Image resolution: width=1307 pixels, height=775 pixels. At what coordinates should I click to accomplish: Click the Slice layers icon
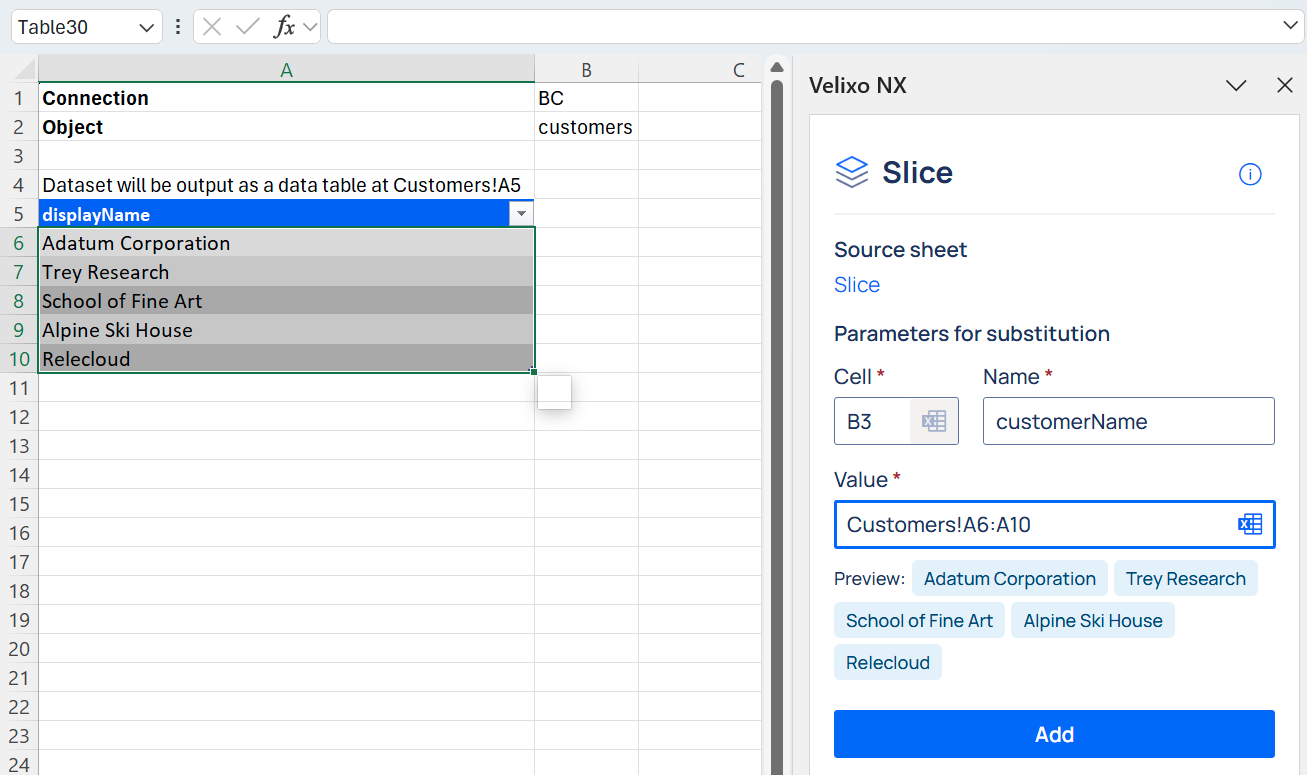(x=851, y=172)
